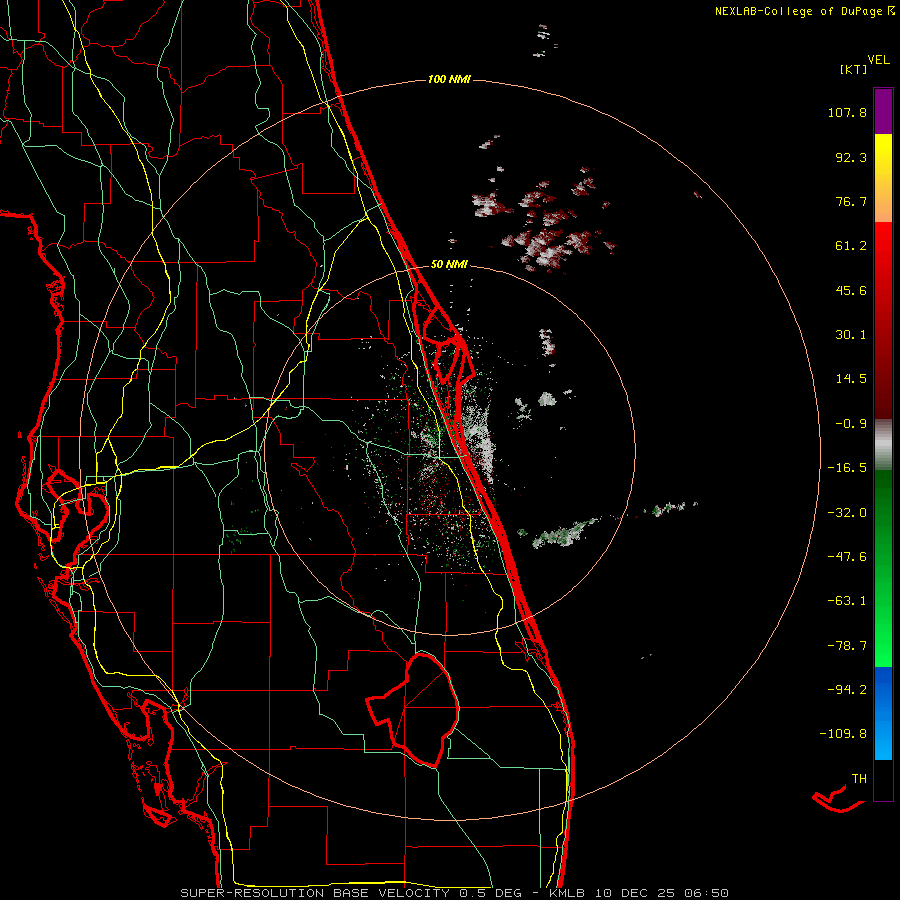This screenshot has height=900, width=900.
Task: Pick the gray near-zero color bar segment
Action: coord(883,443)
